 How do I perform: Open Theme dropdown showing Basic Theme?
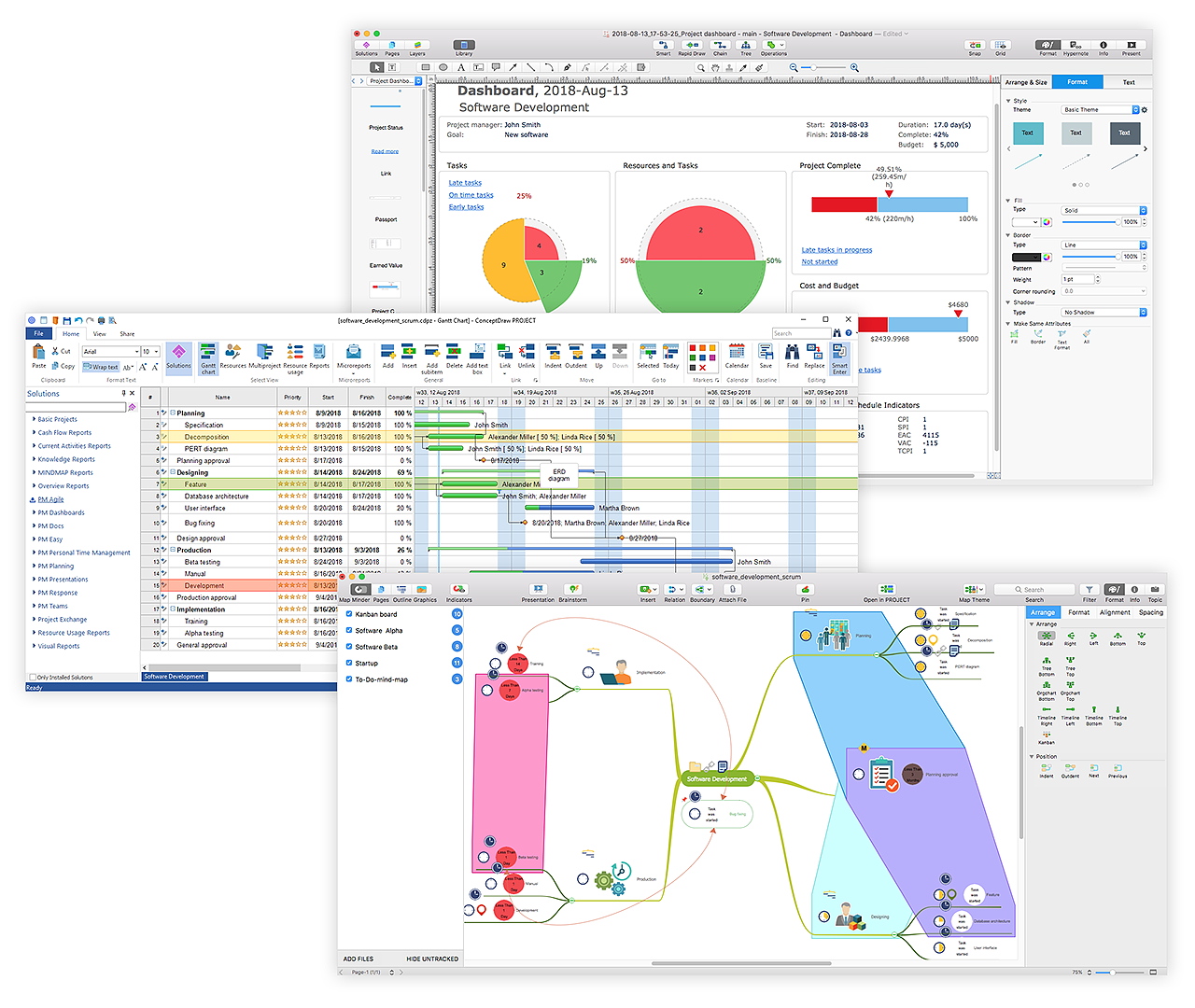[x=1101, y=109]
